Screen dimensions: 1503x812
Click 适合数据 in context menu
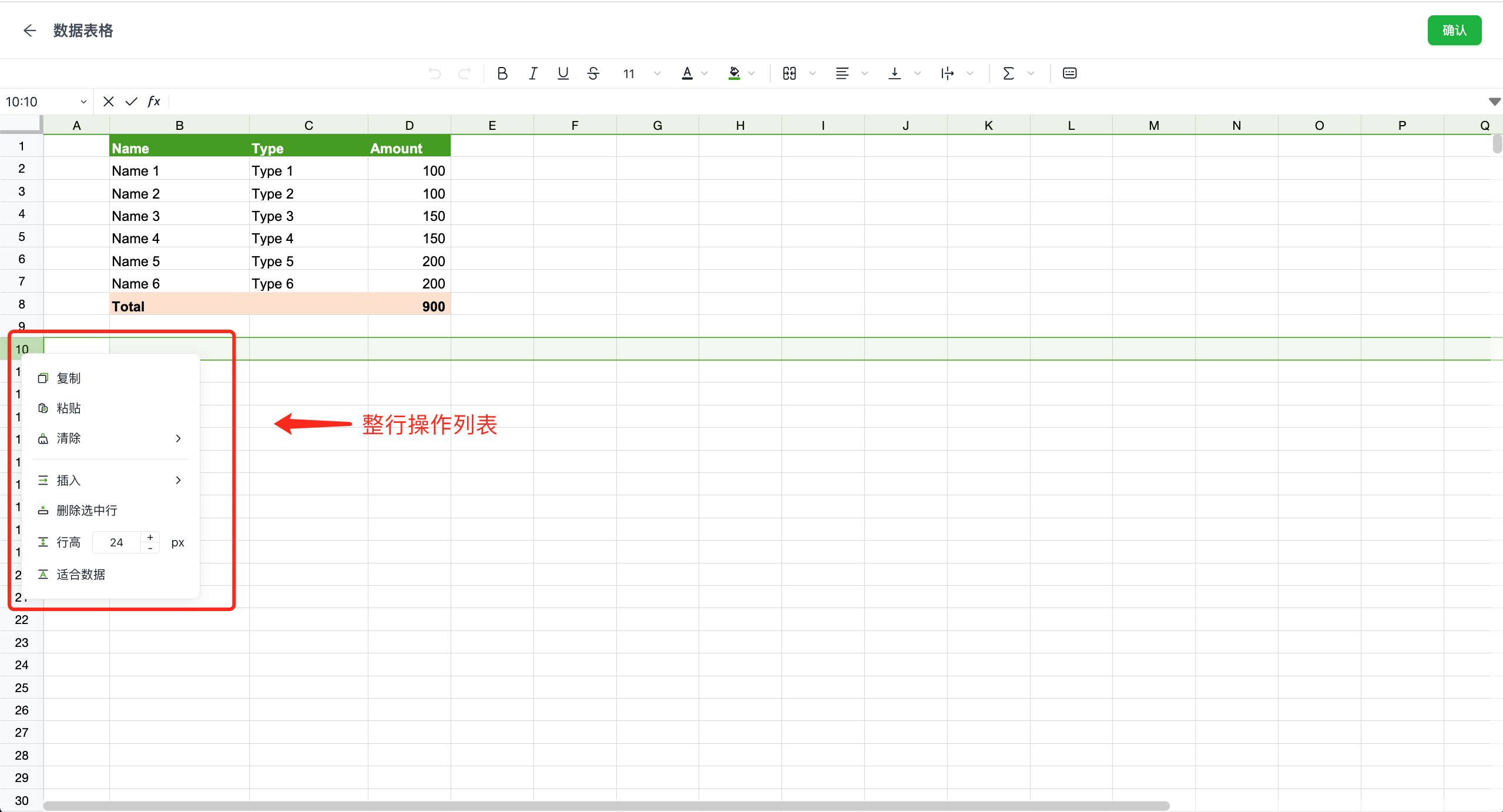click(80, 575)
